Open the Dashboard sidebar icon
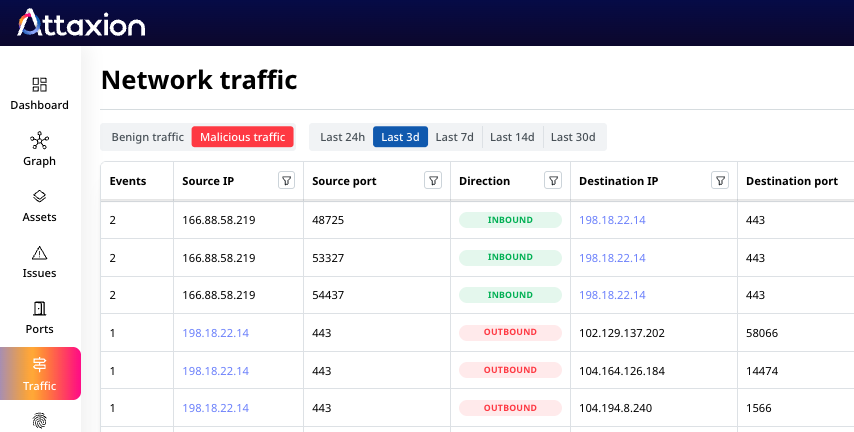The image size is (854, 432). coord(40,85)
